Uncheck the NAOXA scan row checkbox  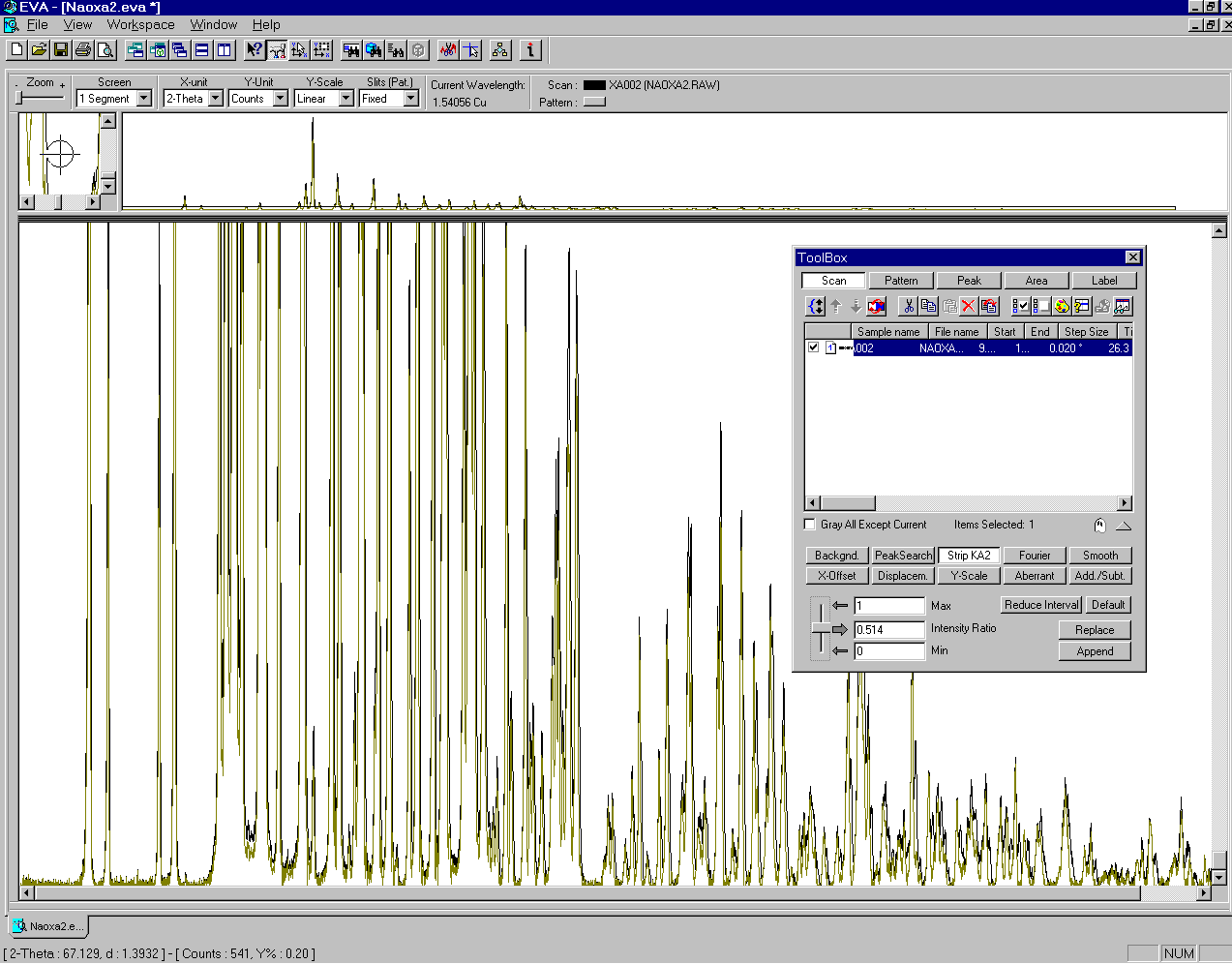pyautogui.click(x=814, y=347)
